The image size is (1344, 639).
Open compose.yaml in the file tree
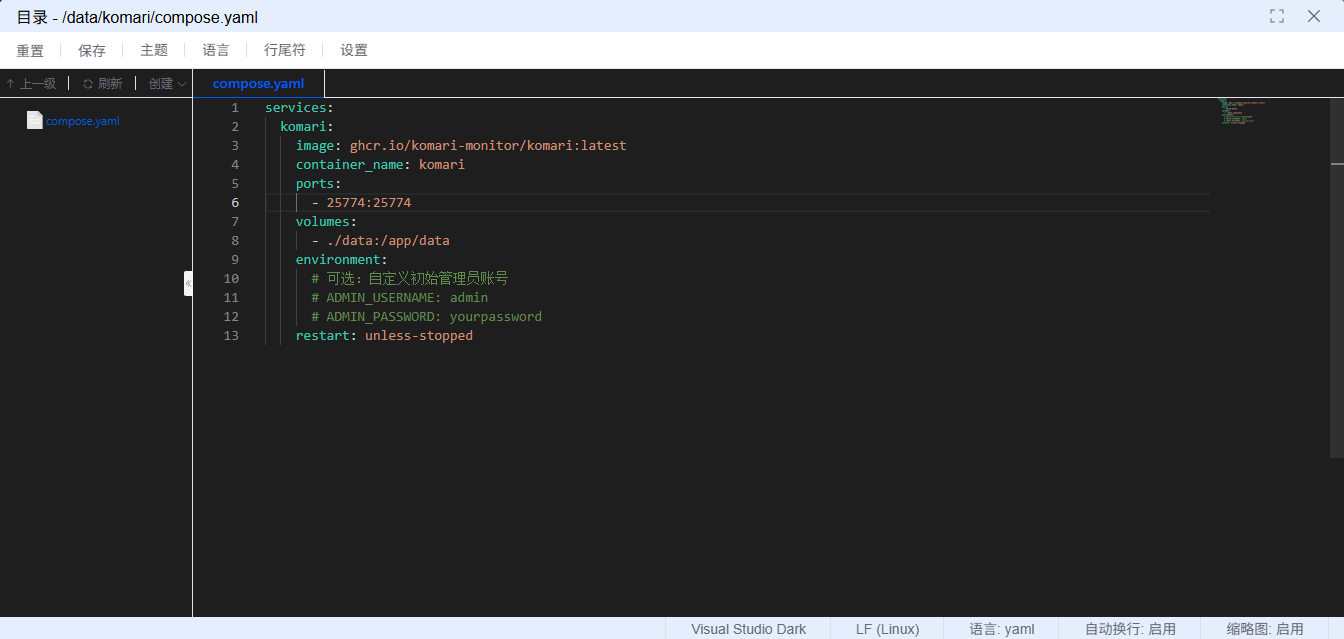(83, 121)
